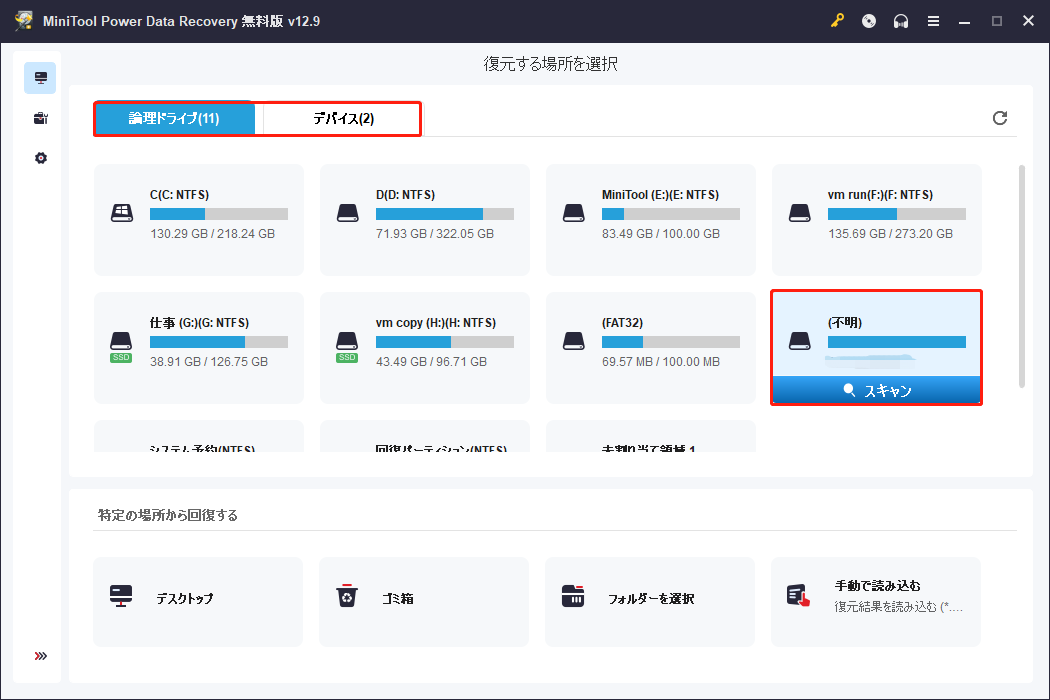Refresh the drive list
Screen dimensions: 1050x700
pyautogui.click(x=999, y=118)
